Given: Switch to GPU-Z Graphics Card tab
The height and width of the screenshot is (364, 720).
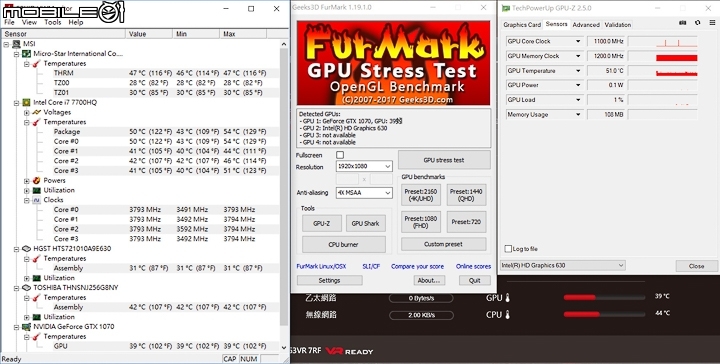Looking at the screenshot, I should pyautogui.click(x=522, y=25).
